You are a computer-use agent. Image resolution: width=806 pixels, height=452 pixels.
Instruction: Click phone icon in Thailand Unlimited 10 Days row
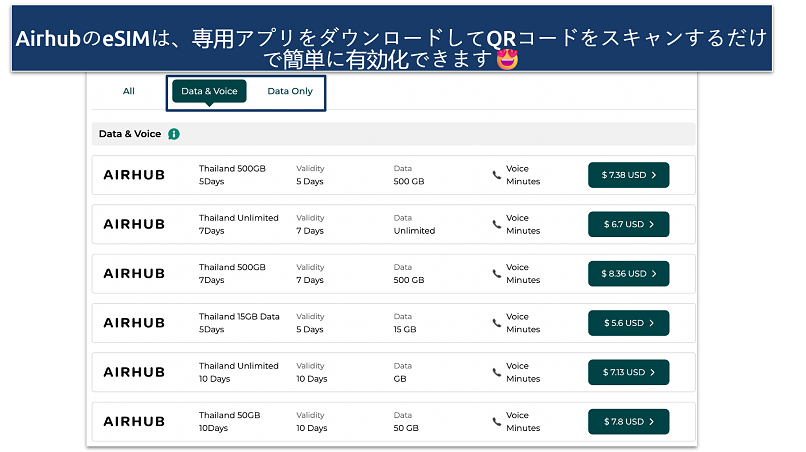tap(497, 372)
